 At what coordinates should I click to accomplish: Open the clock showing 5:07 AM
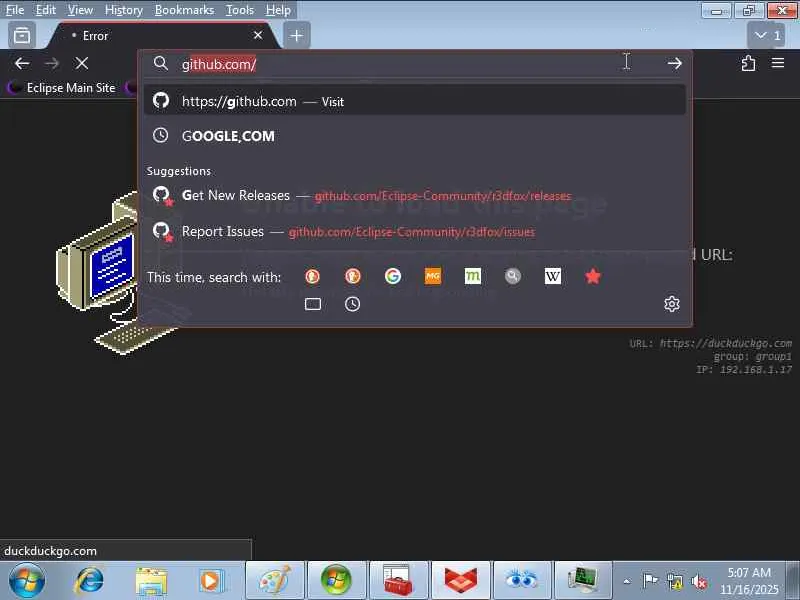749,581
